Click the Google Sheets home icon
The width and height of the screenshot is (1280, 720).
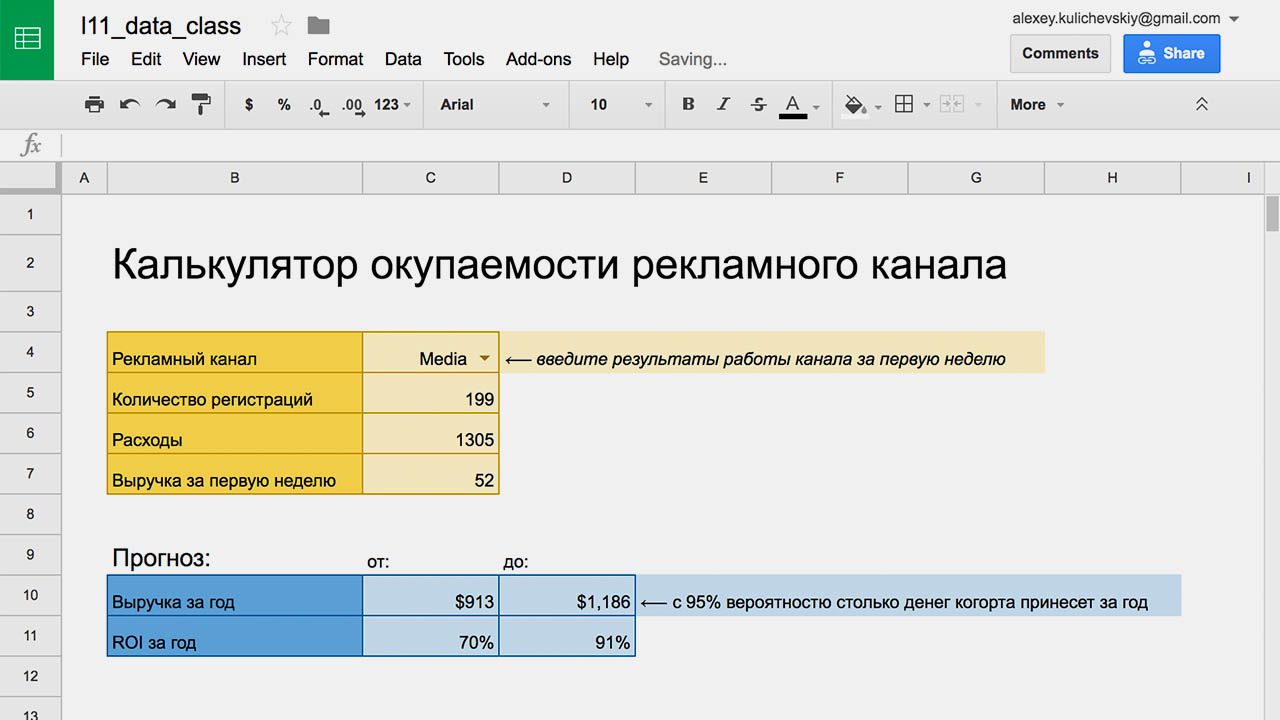pyautogui.click(x=27, y=39)
